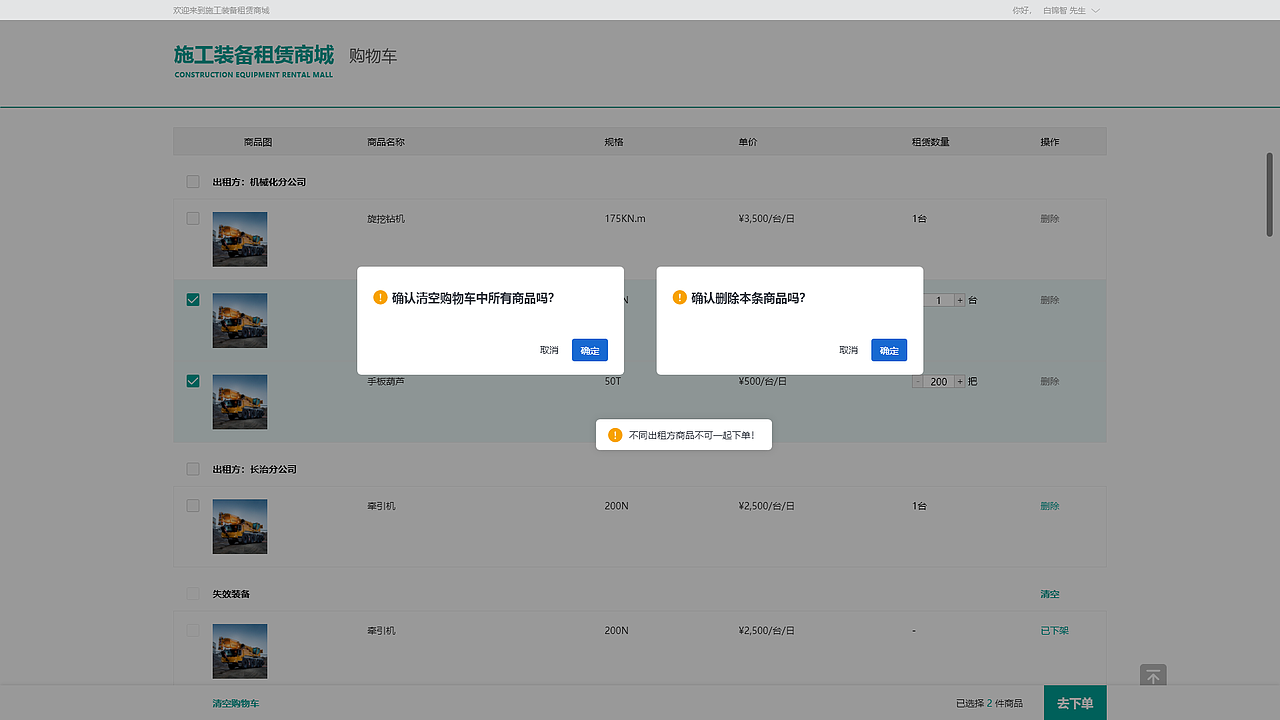Image resolution: width=1280 pixels, height=720 pixels.
Task: Click the 50T specification
Action: [x=613, y=381]
